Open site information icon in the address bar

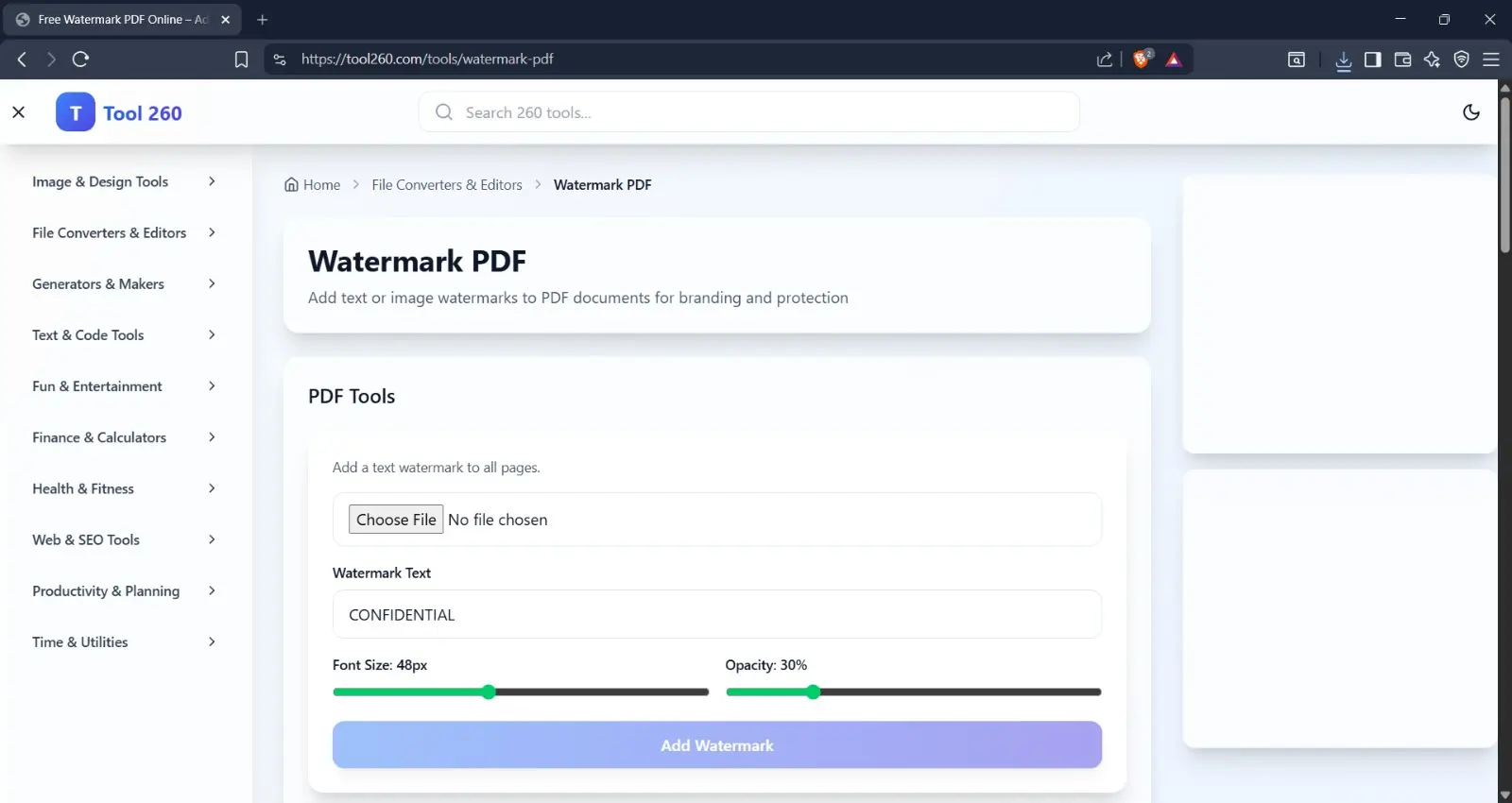point(280,60)
